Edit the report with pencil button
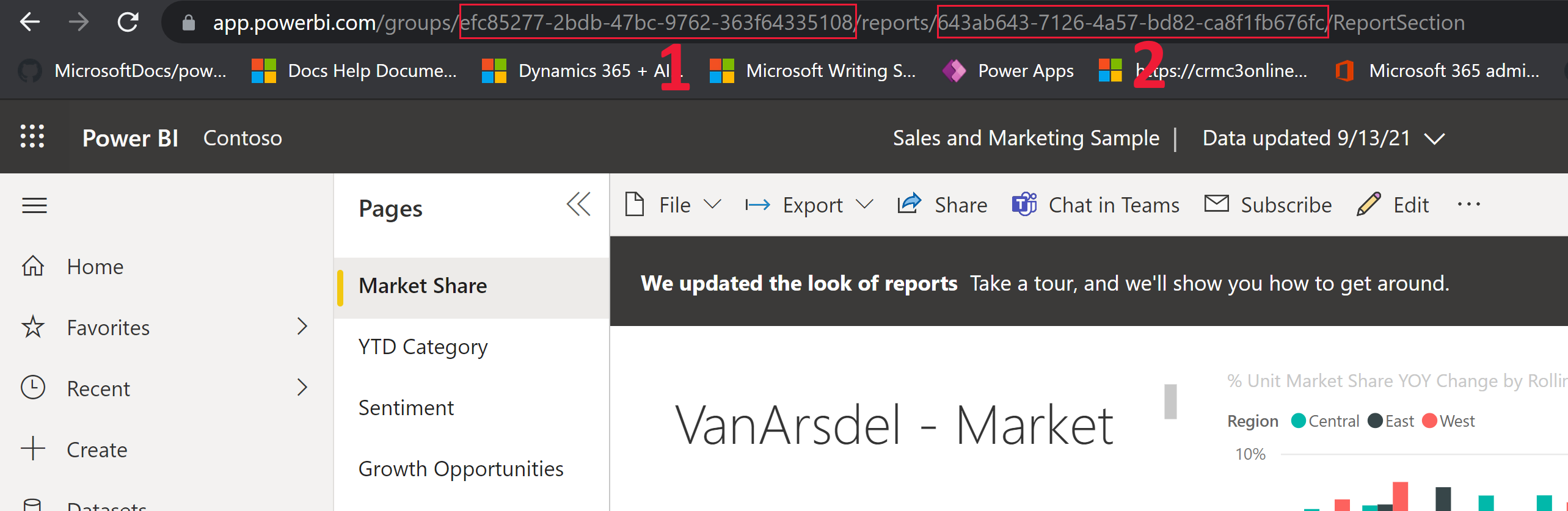 (1393, 205)
